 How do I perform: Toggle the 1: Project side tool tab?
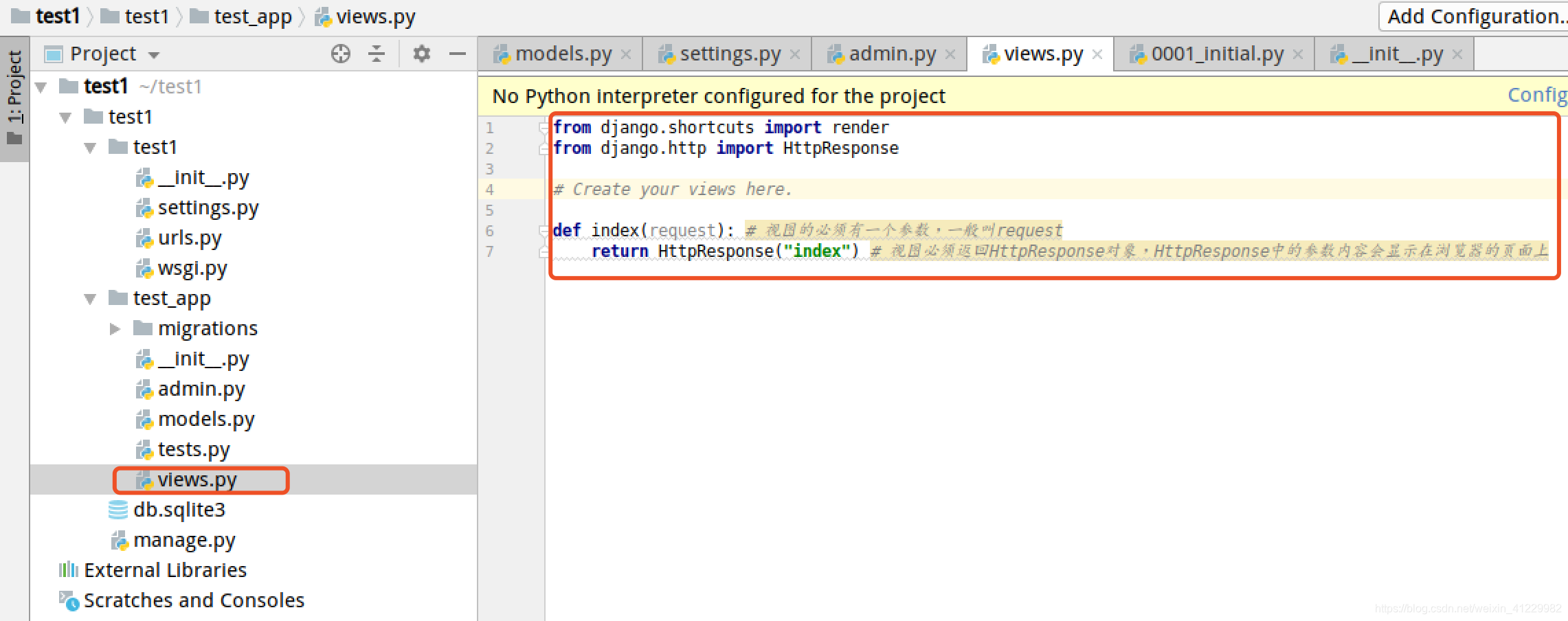14,98
